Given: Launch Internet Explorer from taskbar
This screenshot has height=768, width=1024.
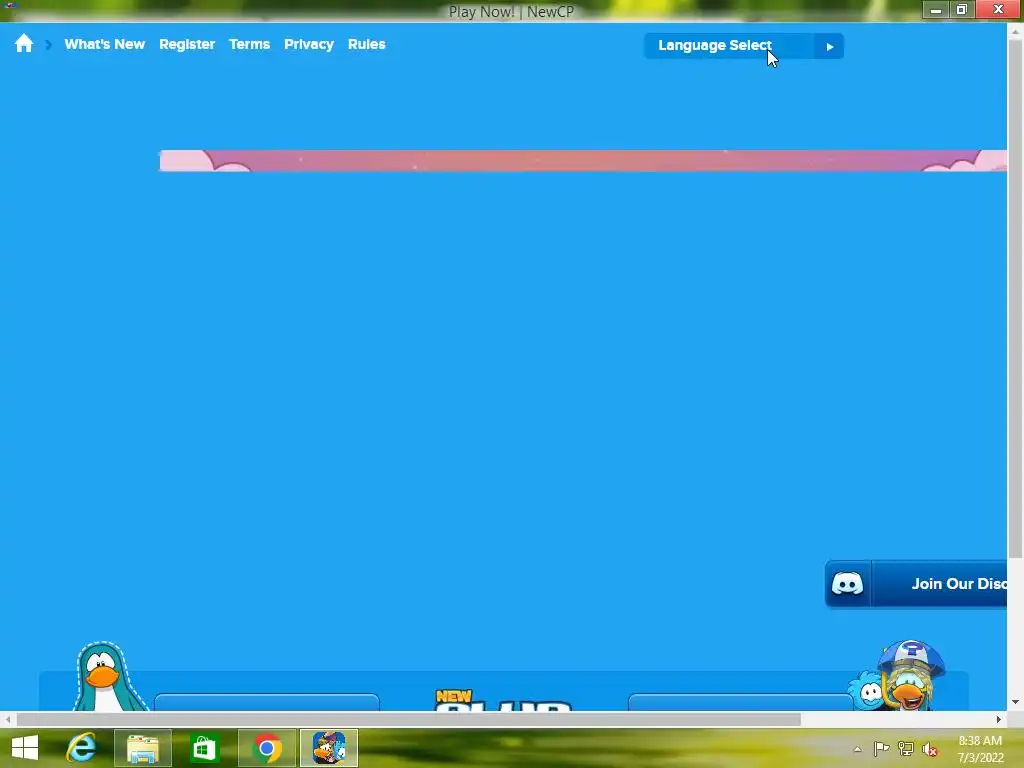Looking at the screenshot, I should (x=82, y=748).
